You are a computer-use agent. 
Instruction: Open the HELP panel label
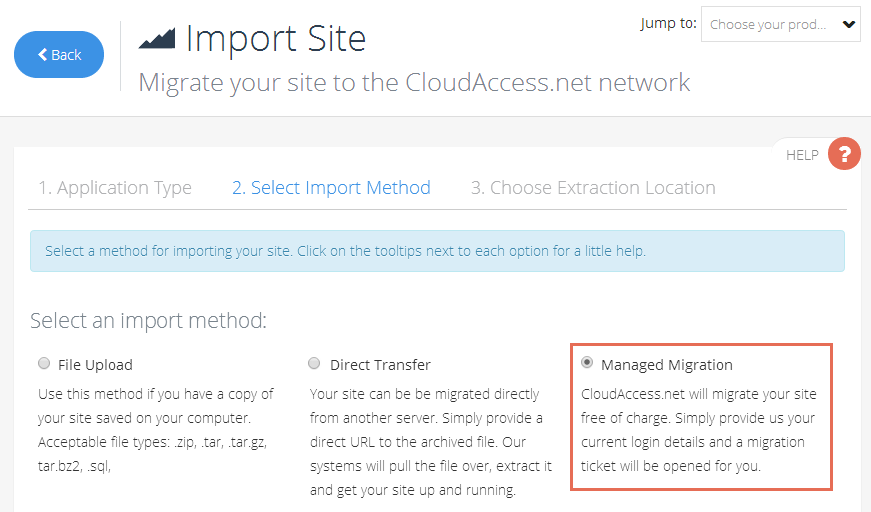point(802,155)
